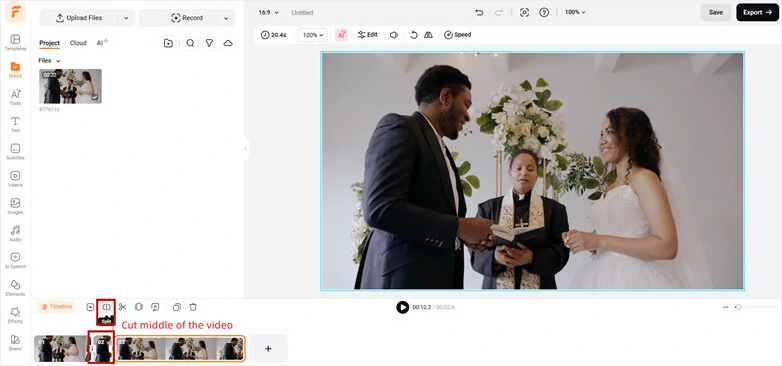This screenshot has height=366, width=782.
Task: Open the Effects sidebar panel
Action: pos(15,315)
